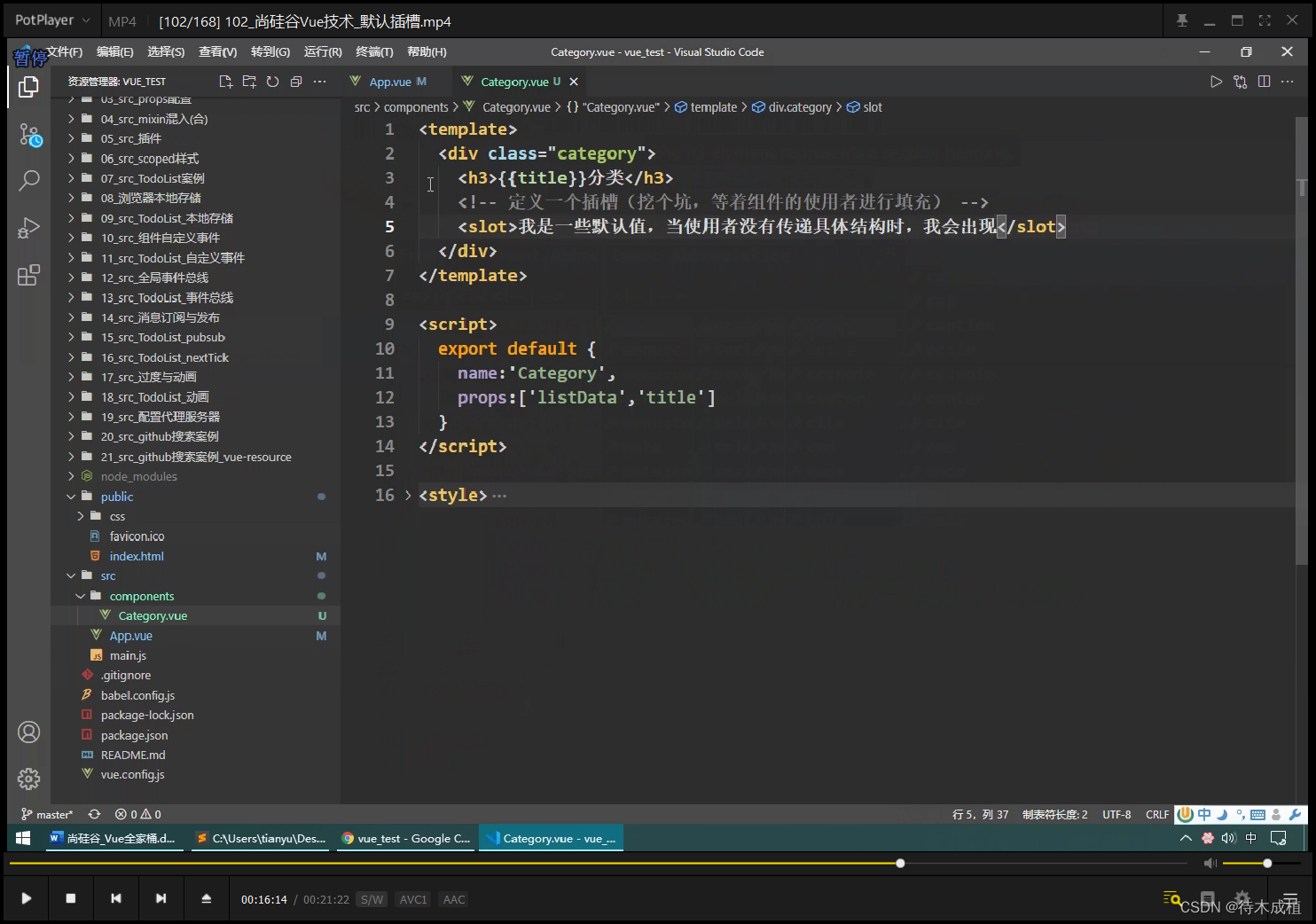Open the 查看(V) menu

point(217,52)
